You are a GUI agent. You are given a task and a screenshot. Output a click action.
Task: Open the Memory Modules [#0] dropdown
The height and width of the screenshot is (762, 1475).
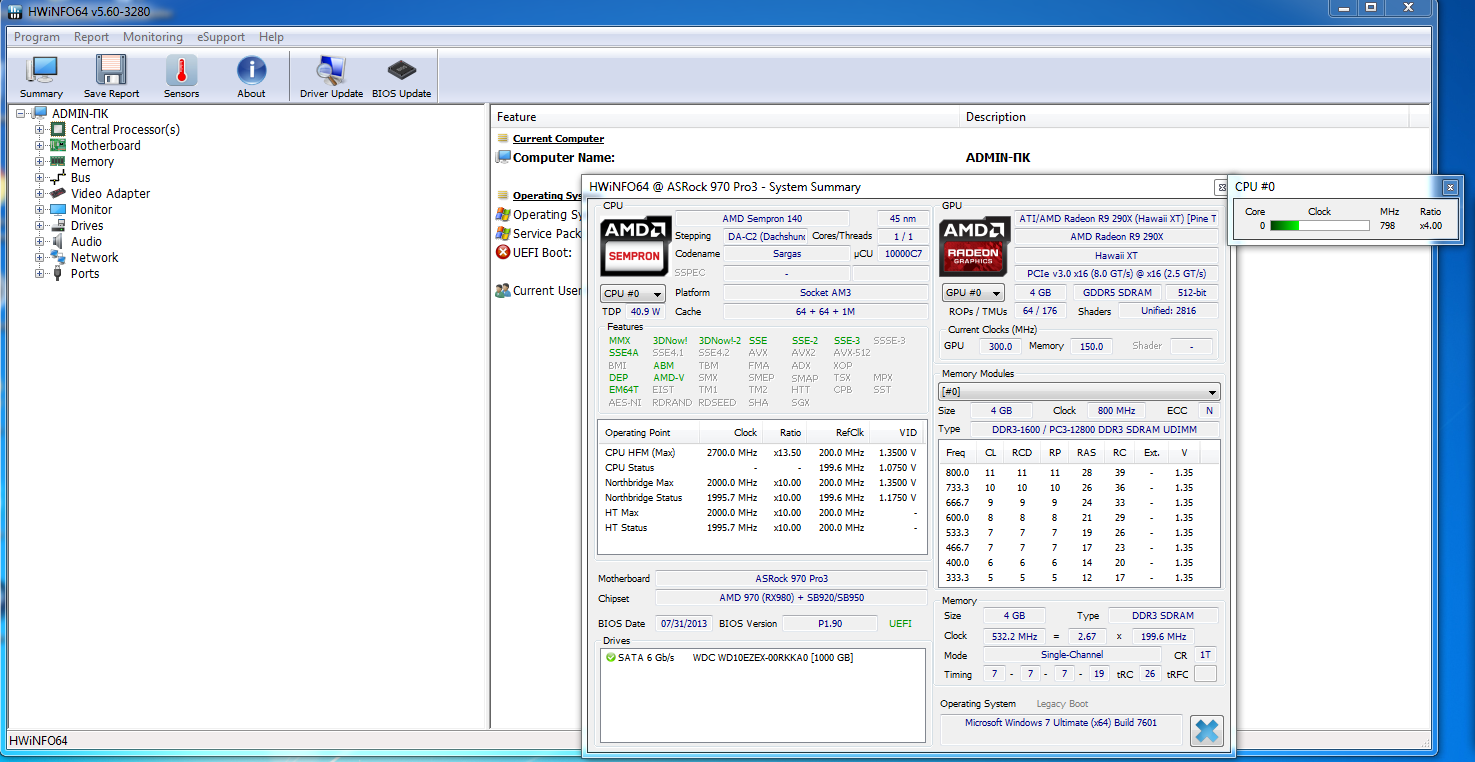tap(1079, 392)
